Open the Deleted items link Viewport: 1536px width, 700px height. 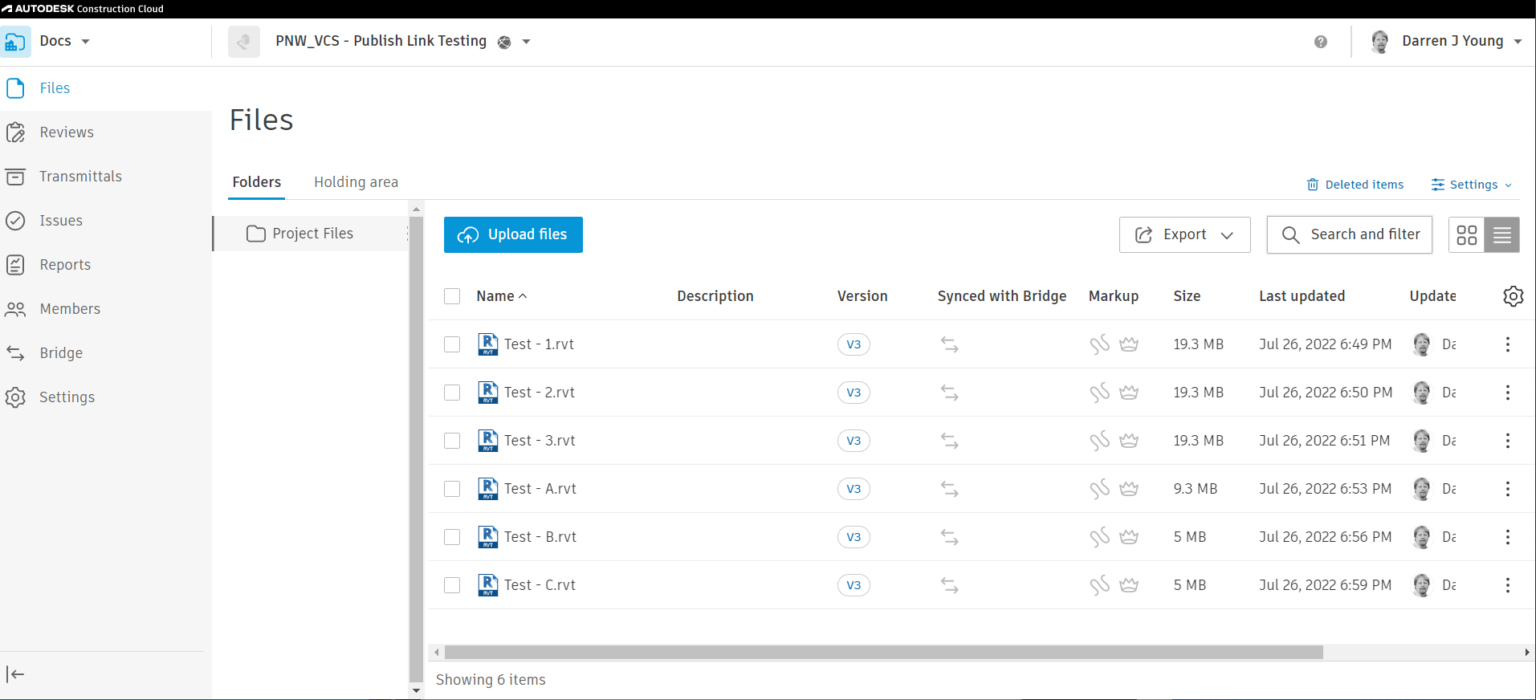point(1355,185)
